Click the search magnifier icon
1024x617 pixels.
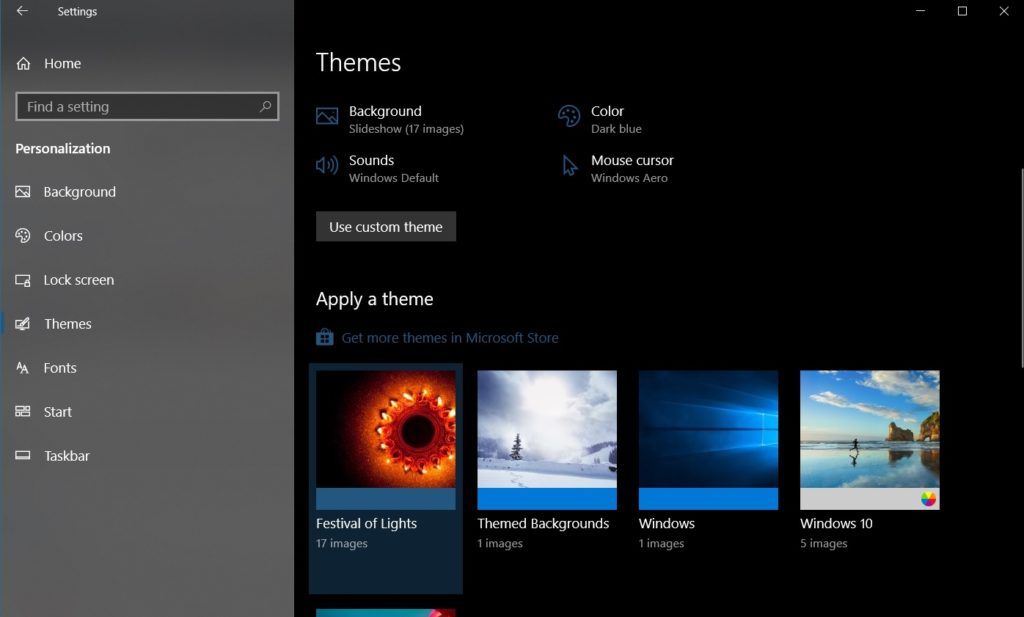264,106
